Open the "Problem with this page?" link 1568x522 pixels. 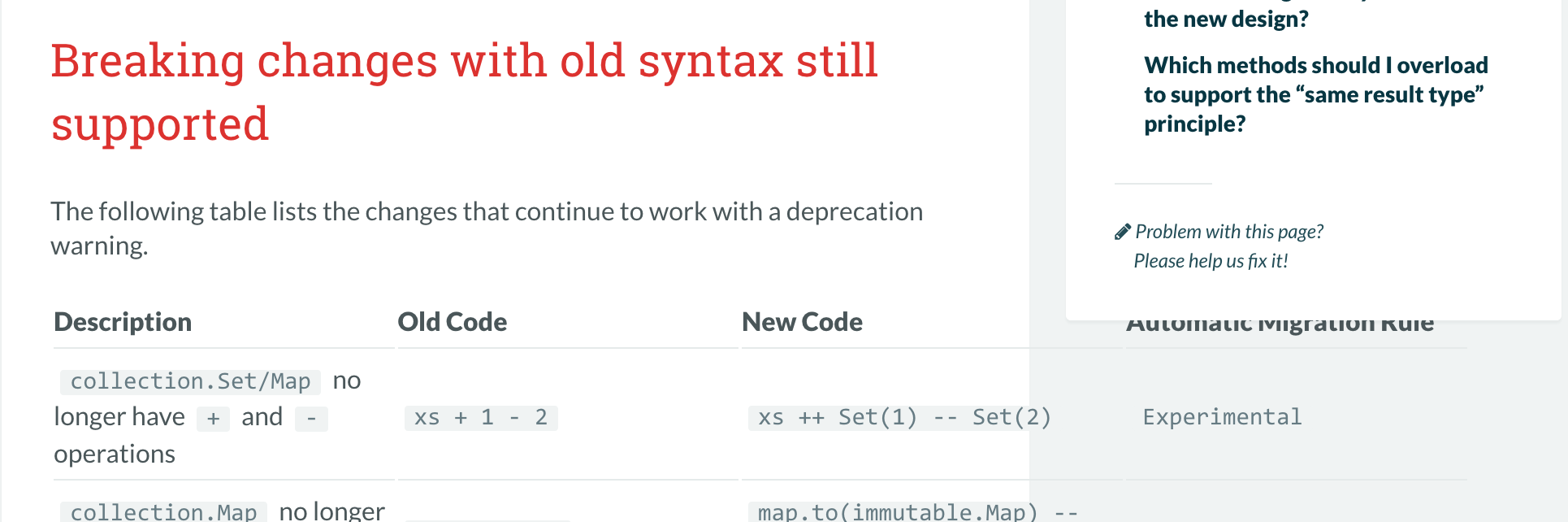tap(1229, 232)
